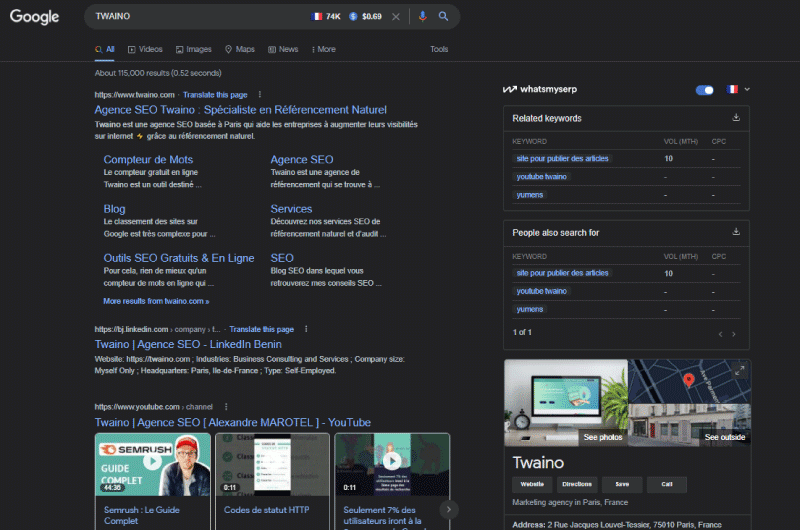
Task: Click 'youtube twaino' in People also search for
Action: (x=541, y=291)
